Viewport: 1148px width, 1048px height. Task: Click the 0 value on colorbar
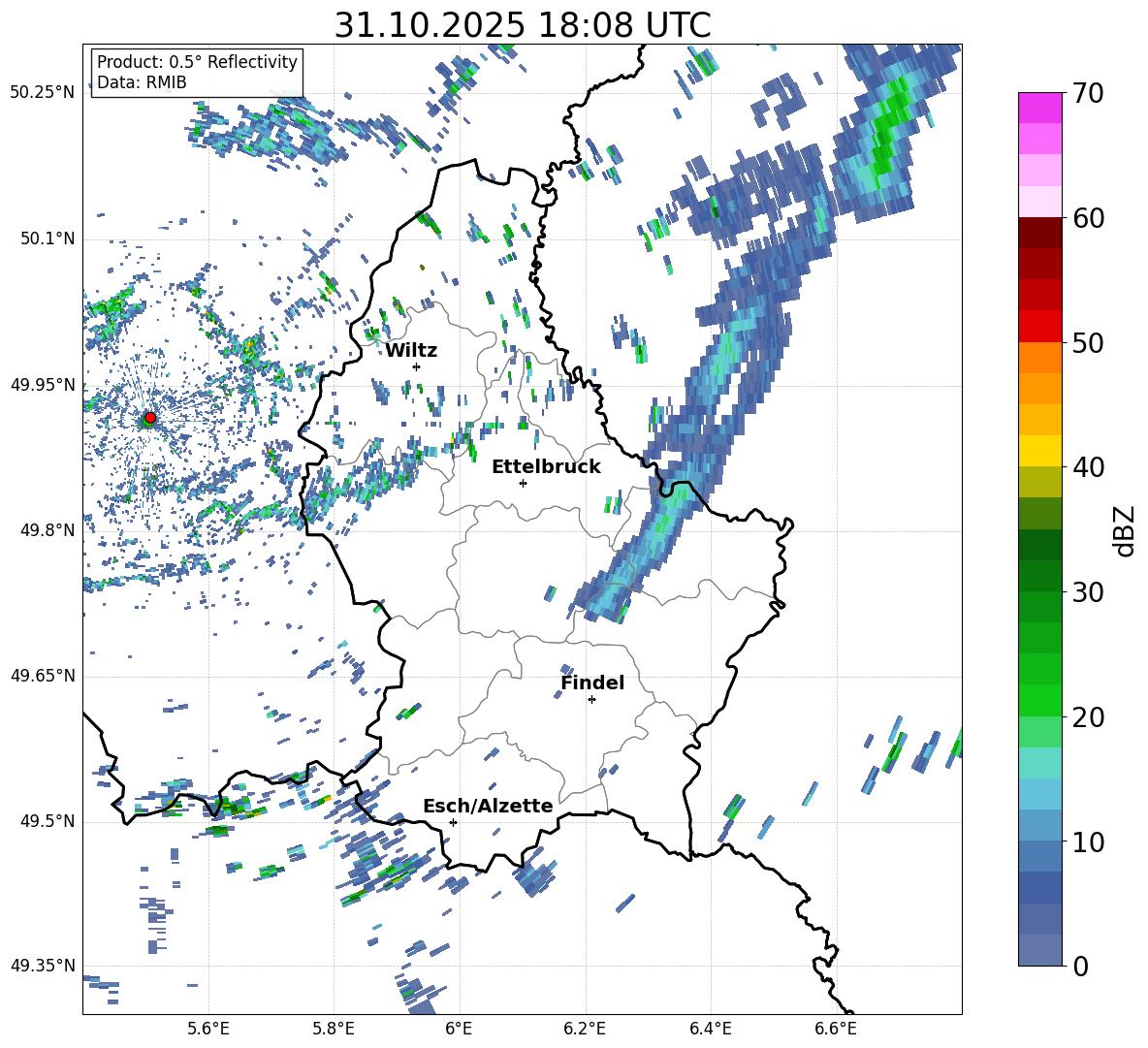click(1081, 966)
